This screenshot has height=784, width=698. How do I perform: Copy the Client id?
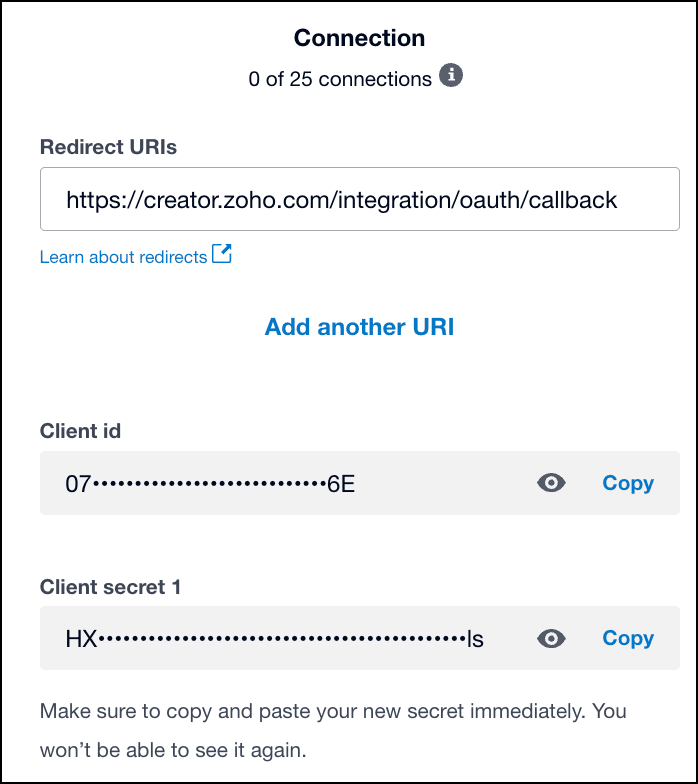point(627,483)
